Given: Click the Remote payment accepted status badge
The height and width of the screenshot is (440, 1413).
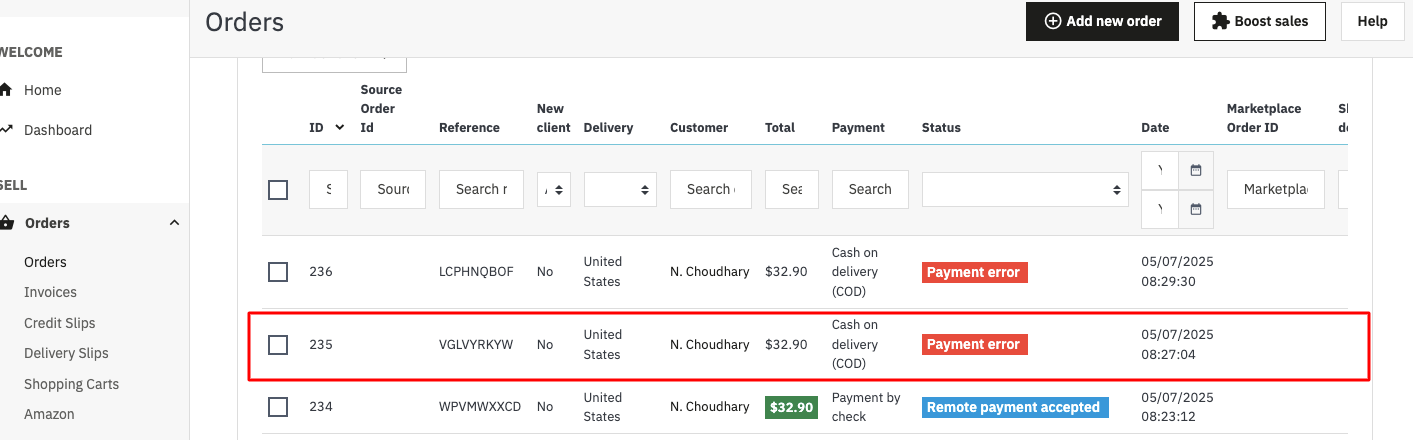Looking at the screenshot, I should tap(1014, 407).
